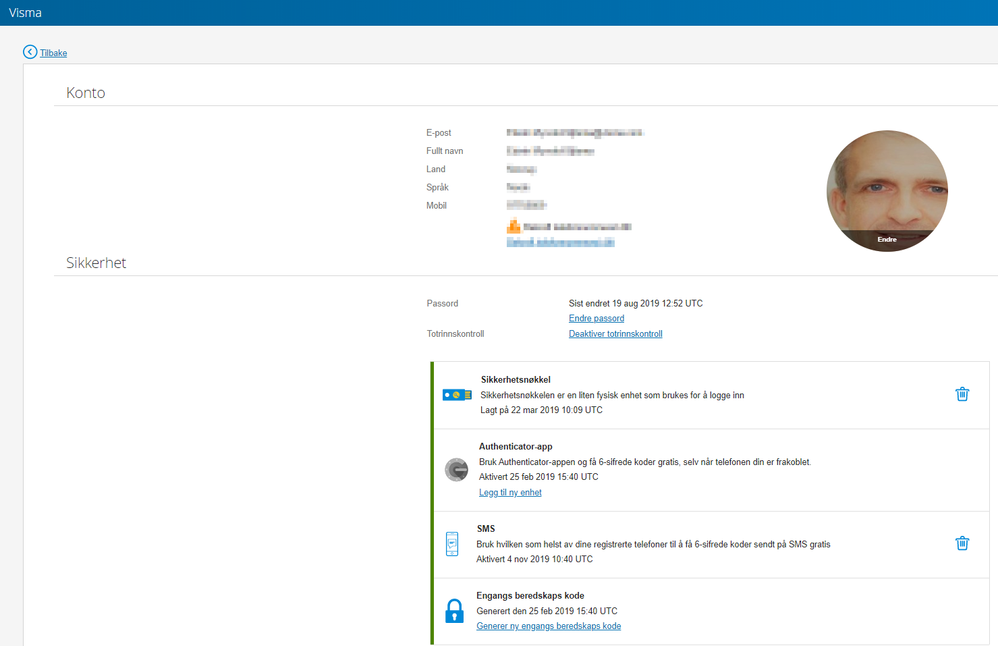Select the Konto section heading
Screen dimensions: 998x646
coord(86,93)
